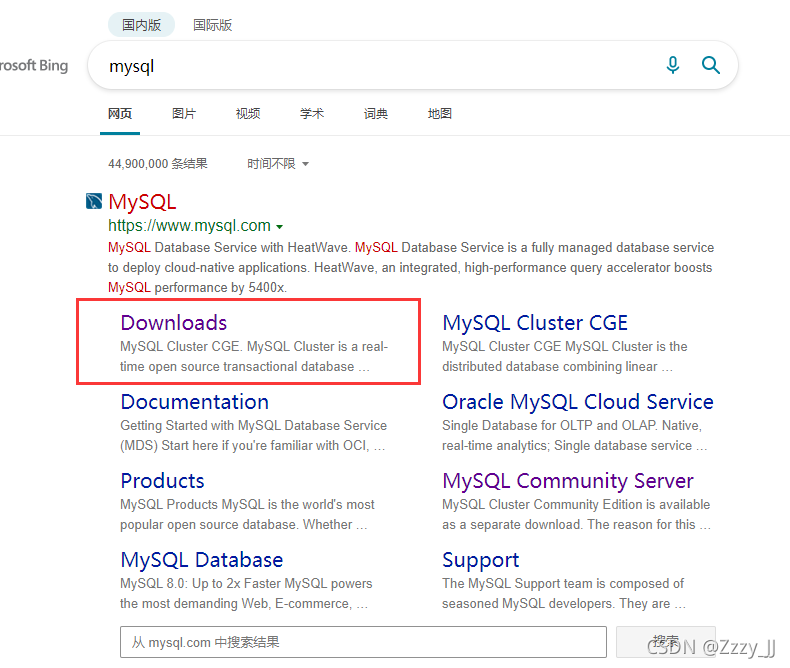Screen dimensions: 790x668
Task: Click the 从 mysql.com 中搜索结果 input field
Action: [x=363, y=642]
